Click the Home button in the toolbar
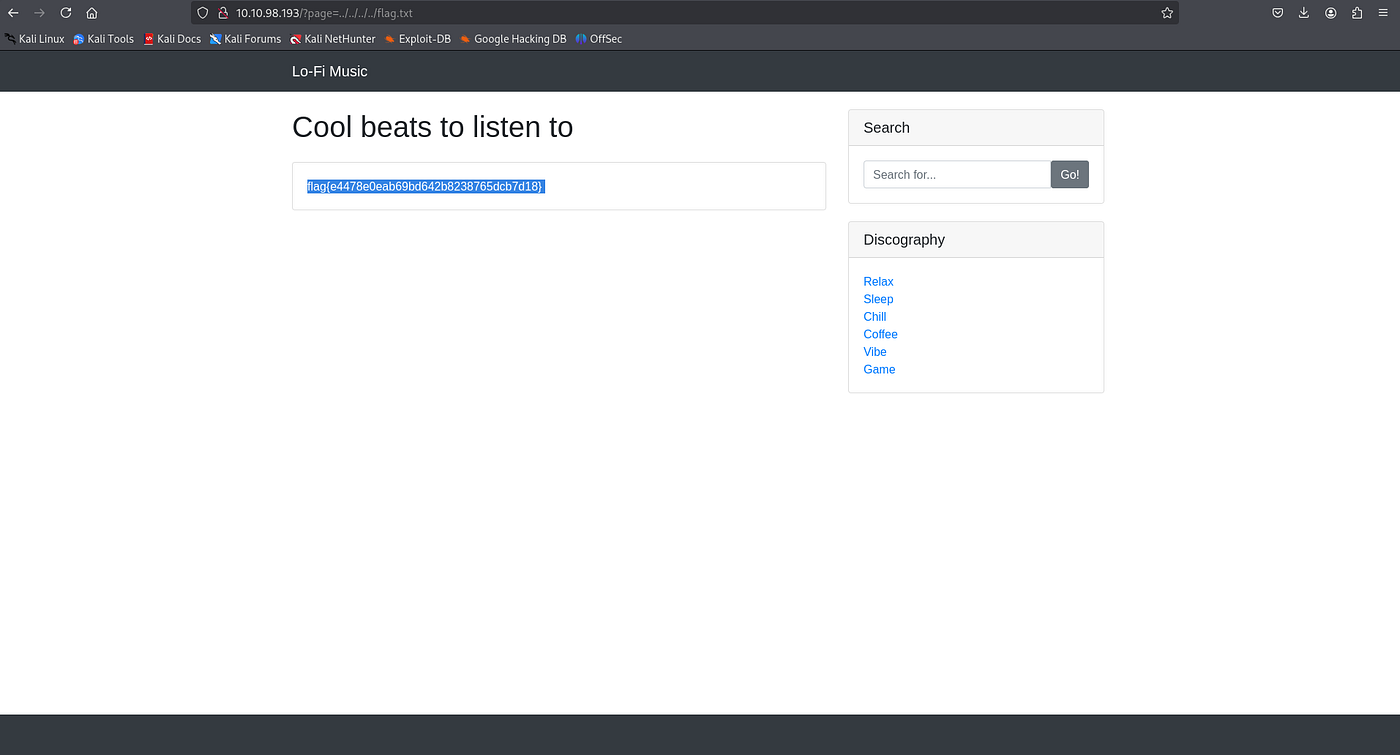Image resolution: width=1400 pixels, height=755 pixels. tap(91, 13)
